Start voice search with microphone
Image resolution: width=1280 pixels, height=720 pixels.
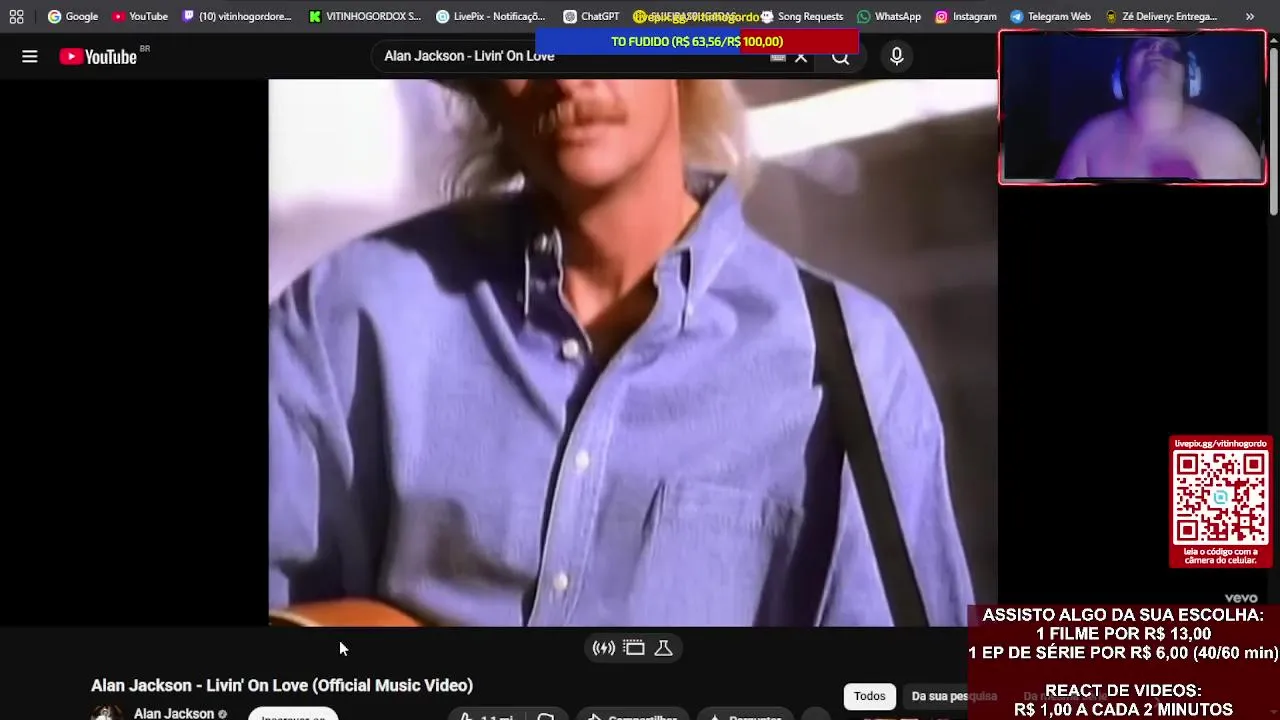[897, 57]
